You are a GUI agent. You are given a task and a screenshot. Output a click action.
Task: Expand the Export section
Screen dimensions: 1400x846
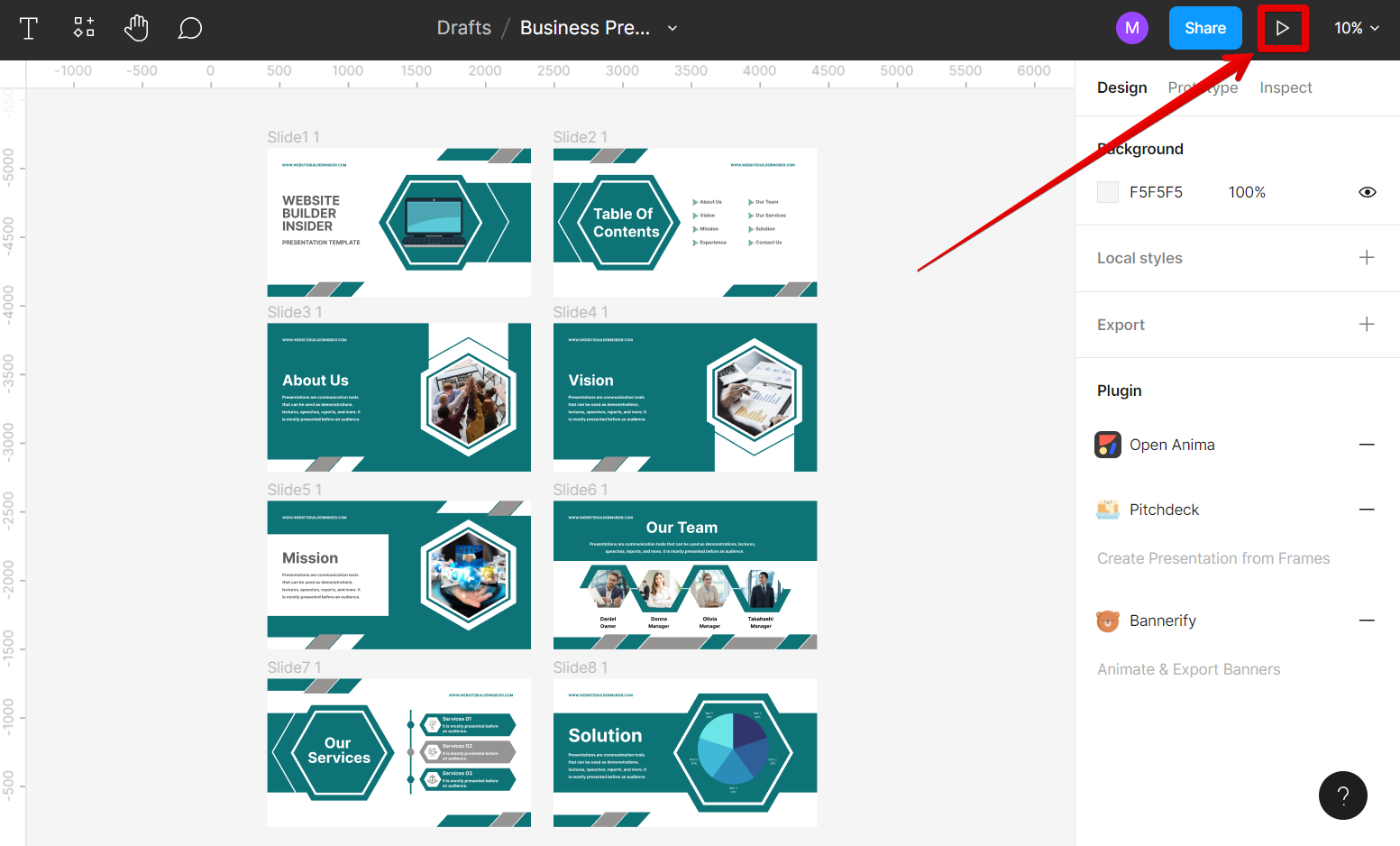(x=1367, y=324)
